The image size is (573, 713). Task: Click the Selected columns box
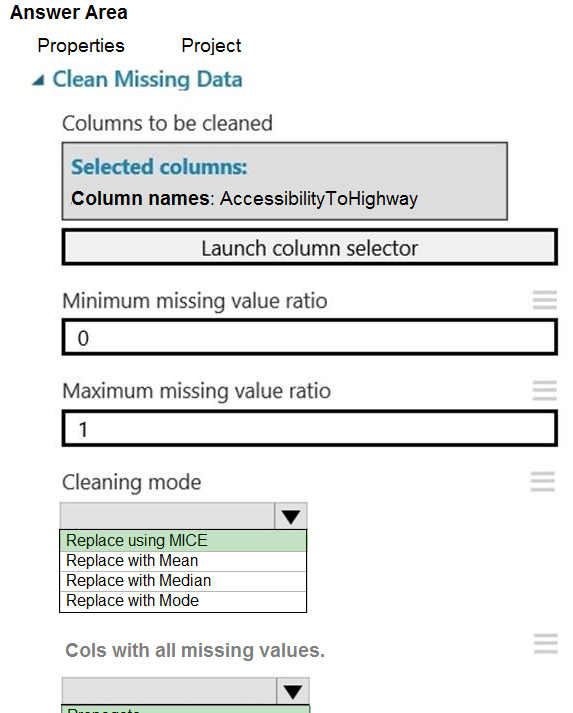pos(285,181)
